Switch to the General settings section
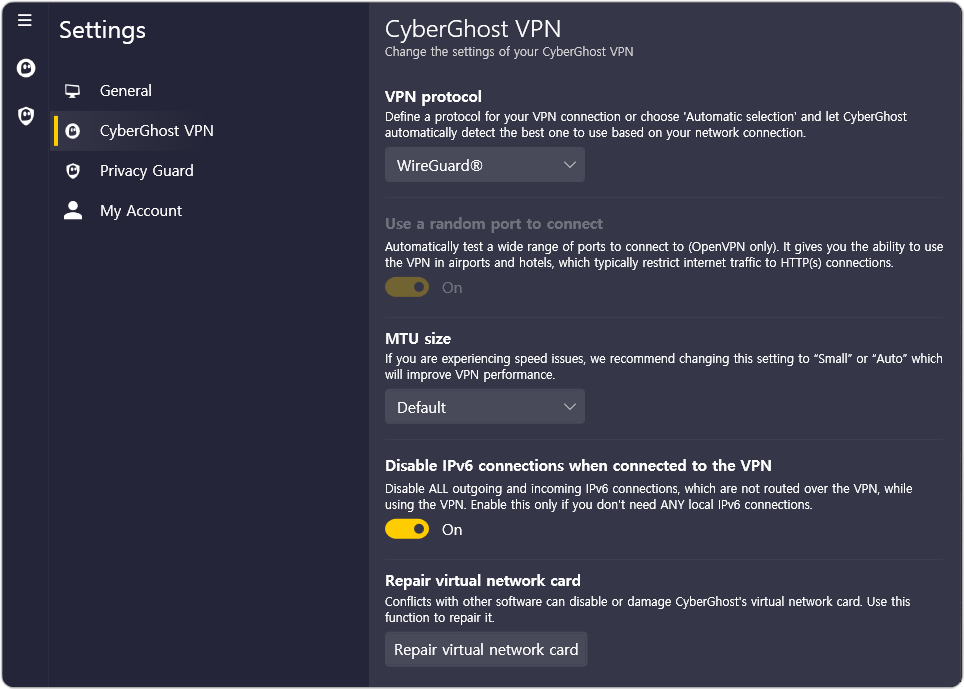Viewport: 964px width, 689px height. (x=126, y=90)
